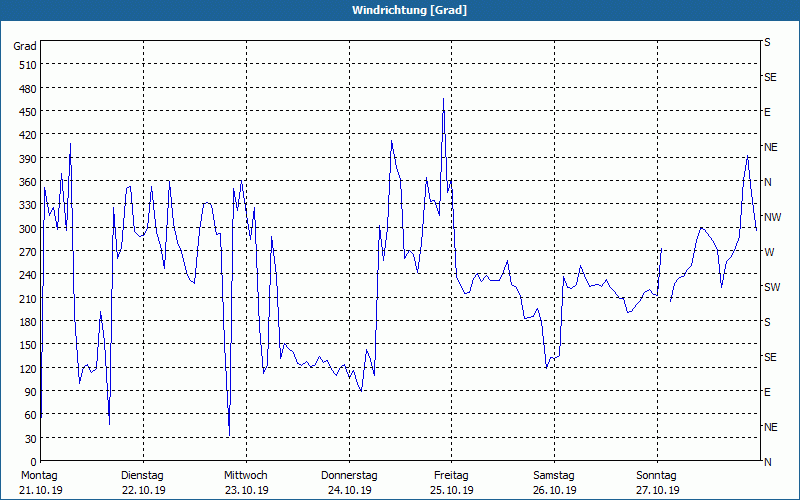Click the E compass label beside 90 gridline
This screenshot has width=800, height=500.
[767, 392]
